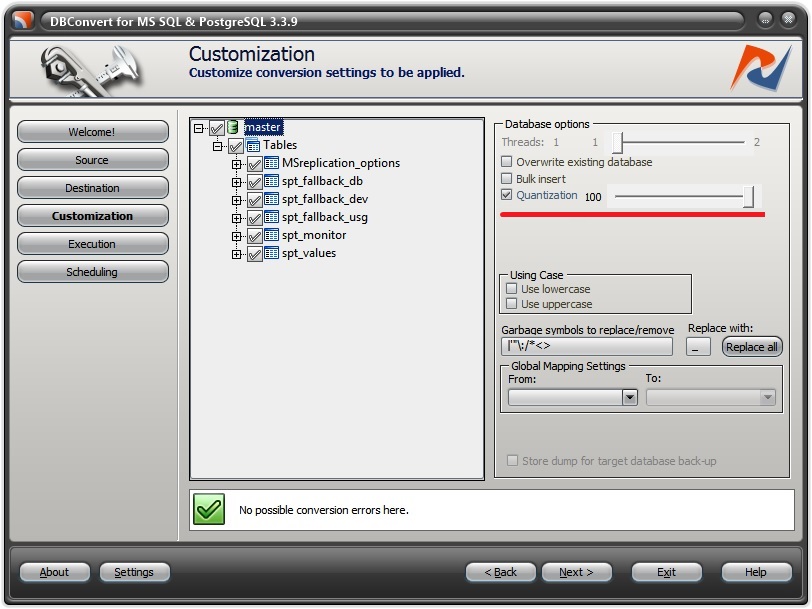This screenshot has height=609, width=812.
Task: Click the spt_values table icon
Action: pyautogui.click(x=271, y=253)
